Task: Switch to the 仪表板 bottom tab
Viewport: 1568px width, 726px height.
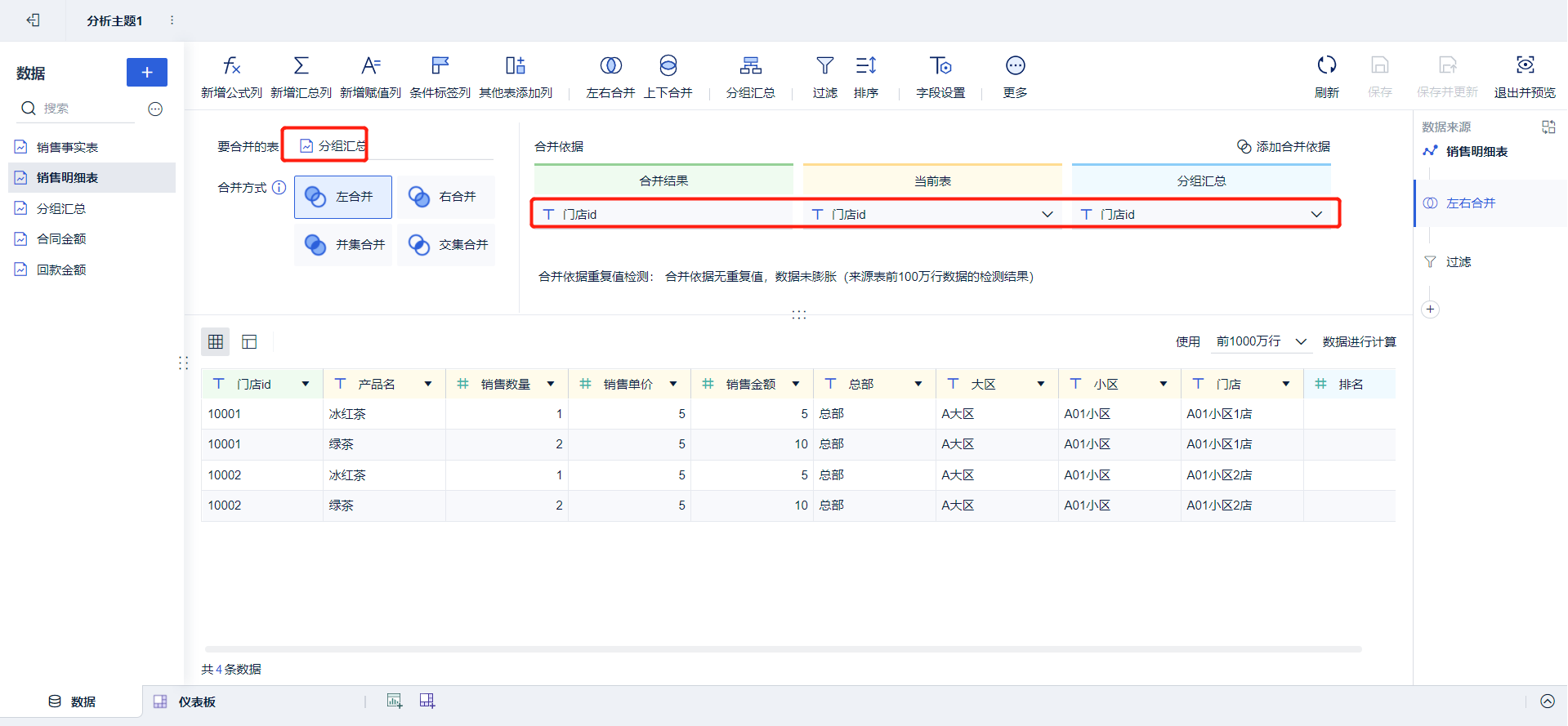Action: tap(185, 702)
